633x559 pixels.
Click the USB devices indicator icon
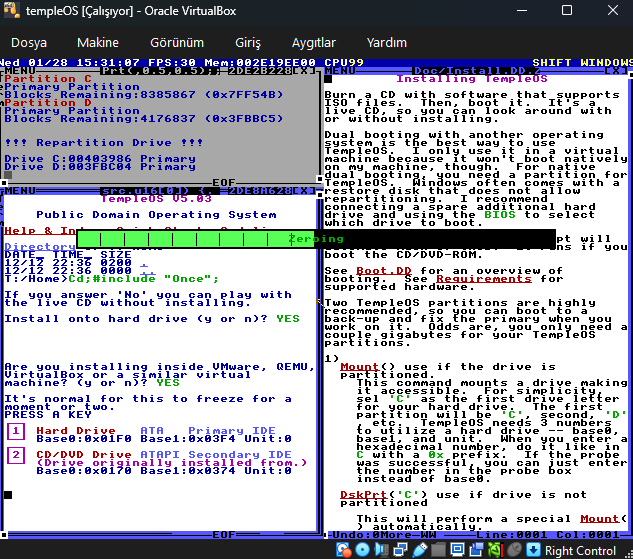click(x=419, y=550)
